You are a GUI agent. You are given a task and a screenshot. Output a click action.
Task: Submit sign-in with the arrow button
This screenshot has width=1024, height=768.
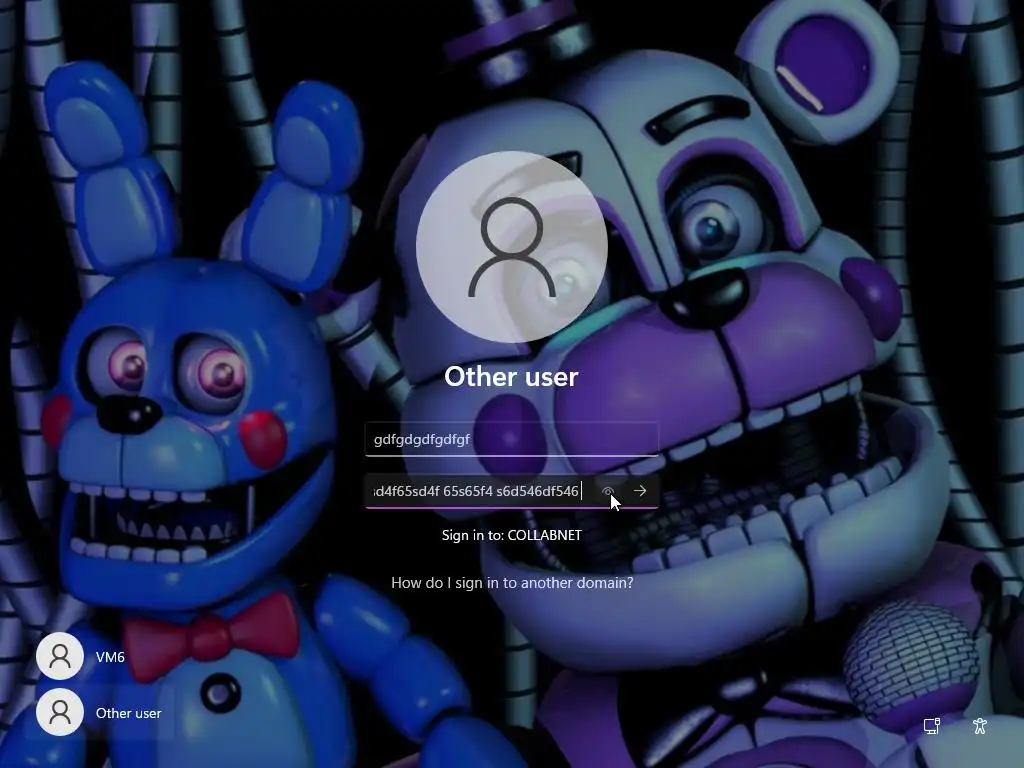[x=640, y=491]
